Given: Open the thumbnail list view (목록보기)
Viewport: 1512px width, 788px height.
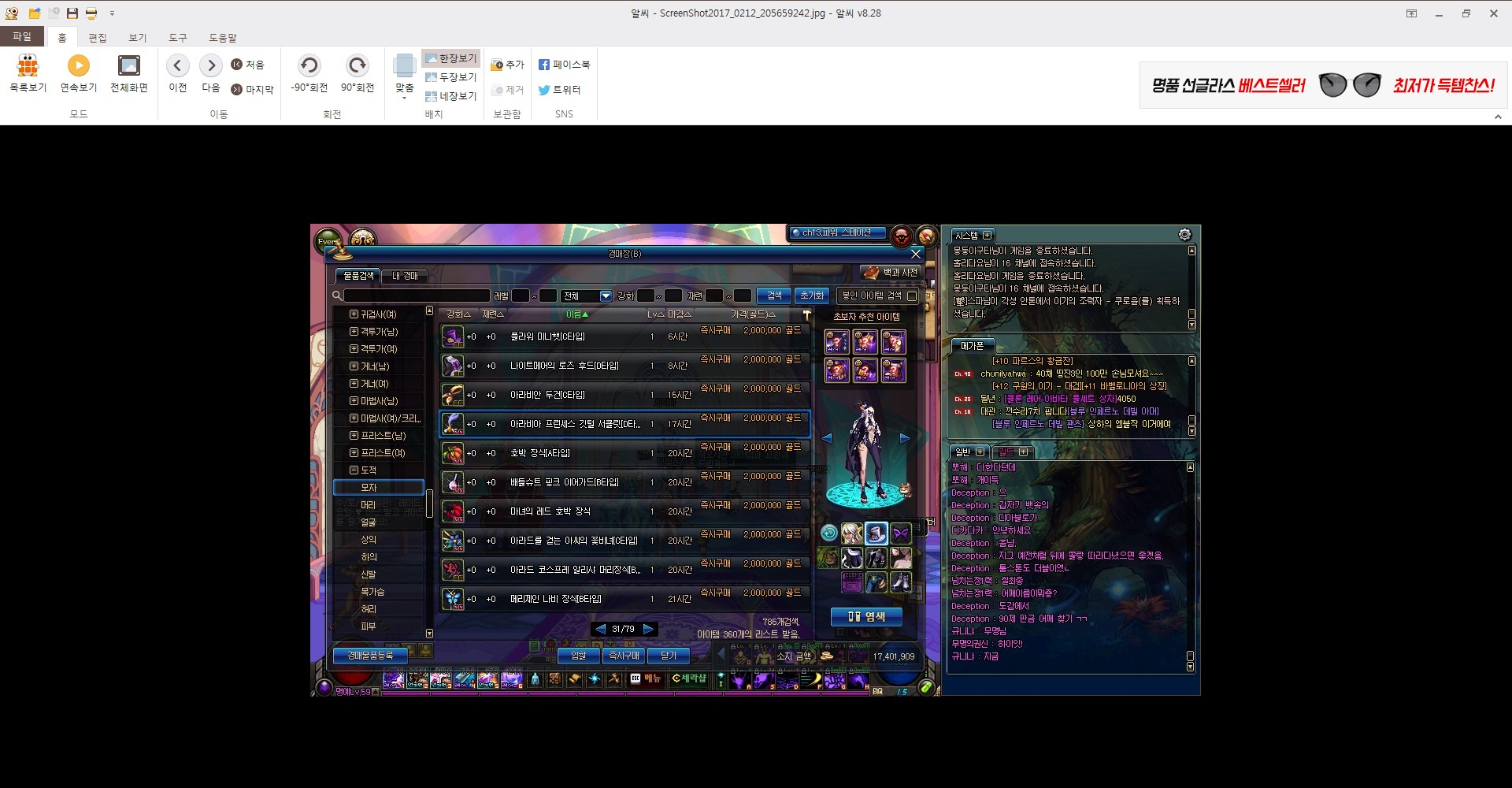Looking at the screenshot, I should click(x=28, y=73).
